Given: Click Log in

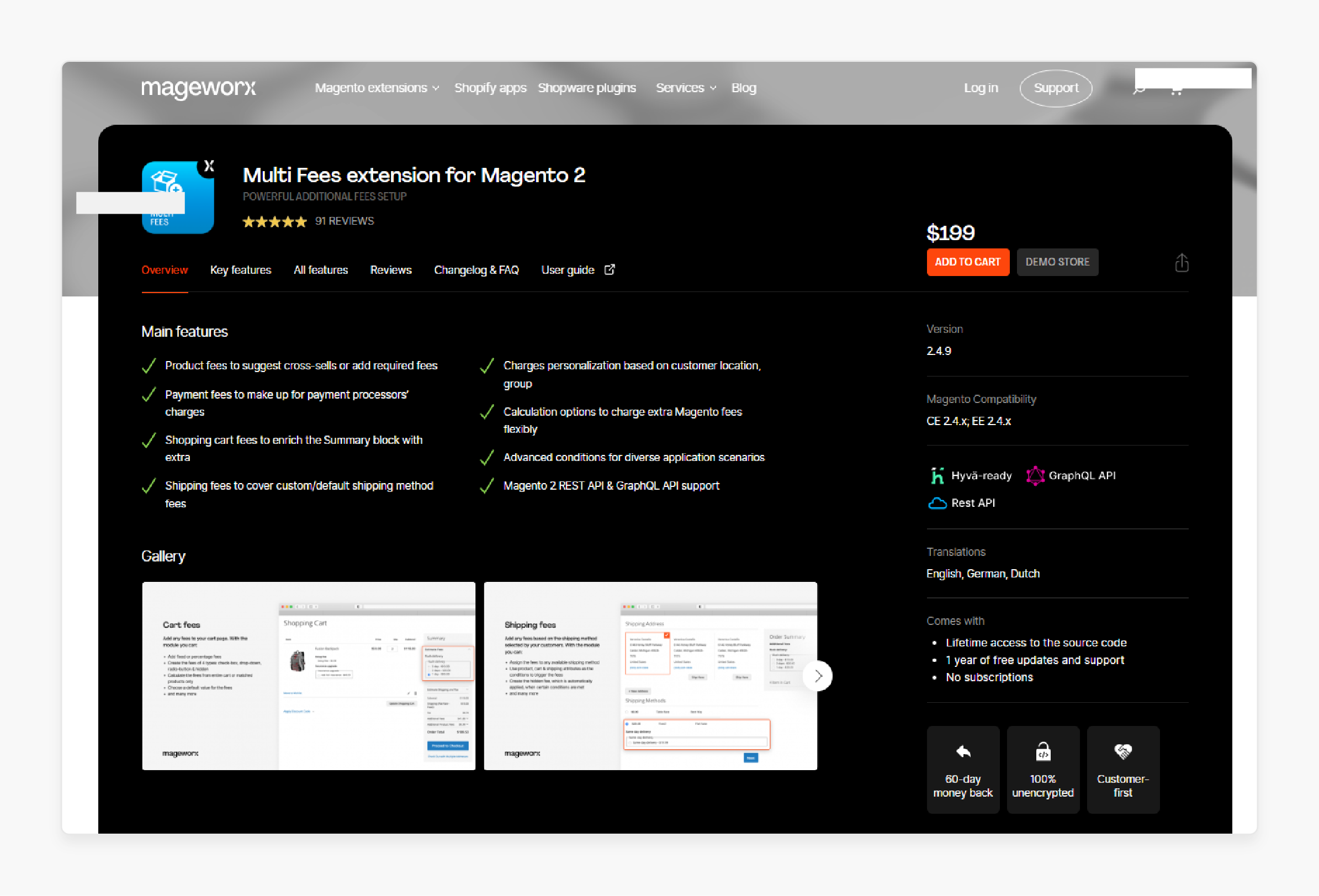Looking at the screenshot, I should tap(980, 88).
